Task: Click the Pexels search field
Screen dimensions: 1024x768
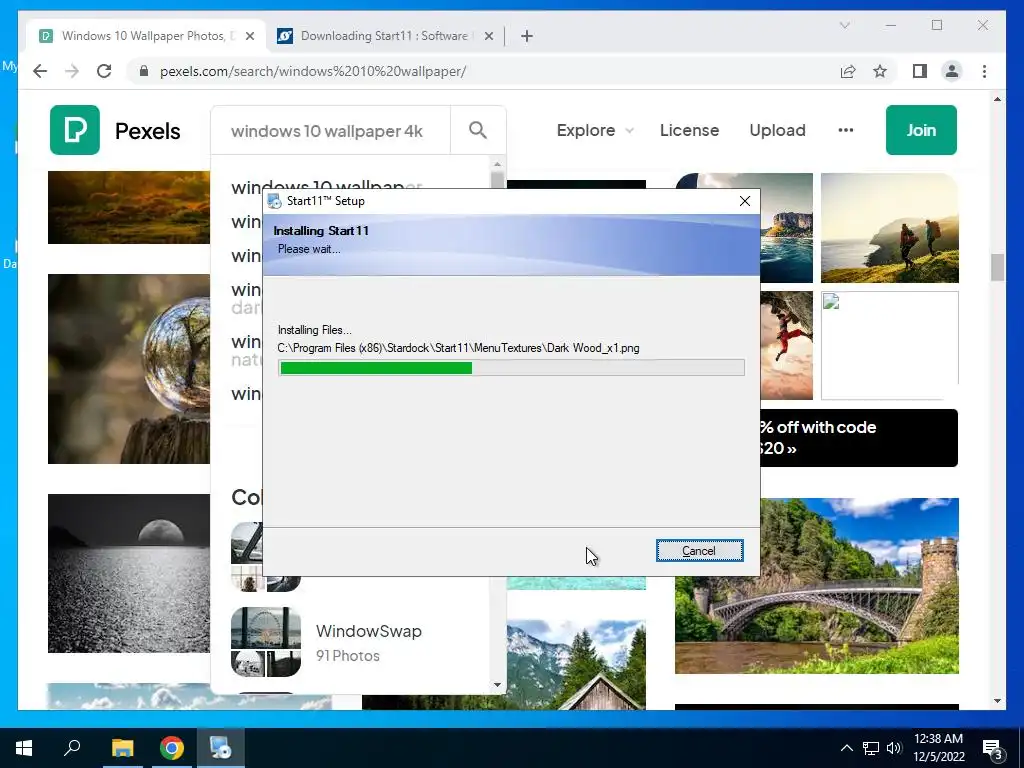Action: coord(330,131)
